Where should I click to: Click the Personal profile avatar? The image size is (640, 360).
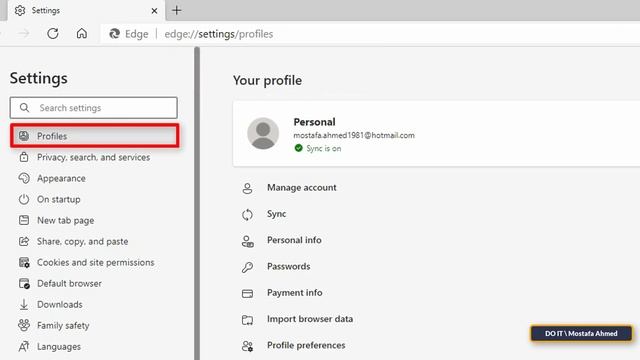point(263,133)
